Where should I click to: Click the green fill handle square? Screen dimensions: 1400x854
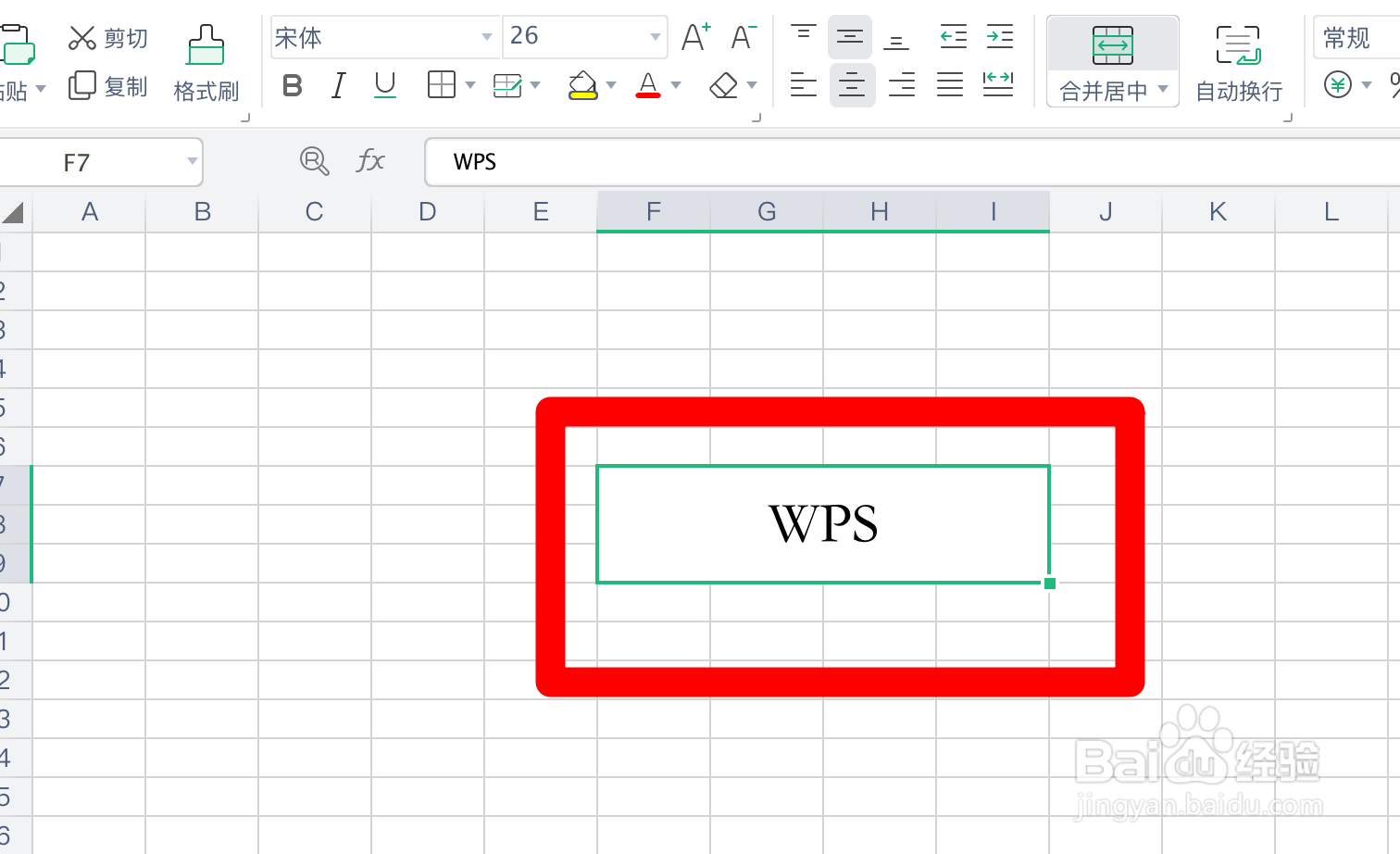(1050, 583)
